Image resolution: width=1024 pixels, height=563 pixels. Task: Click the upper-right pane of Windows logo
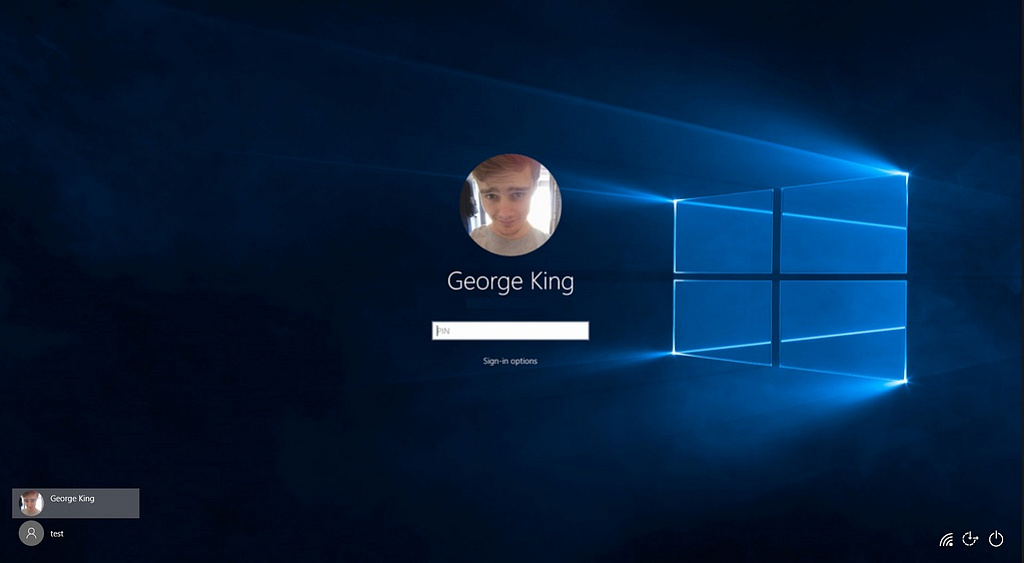point(844,224)
